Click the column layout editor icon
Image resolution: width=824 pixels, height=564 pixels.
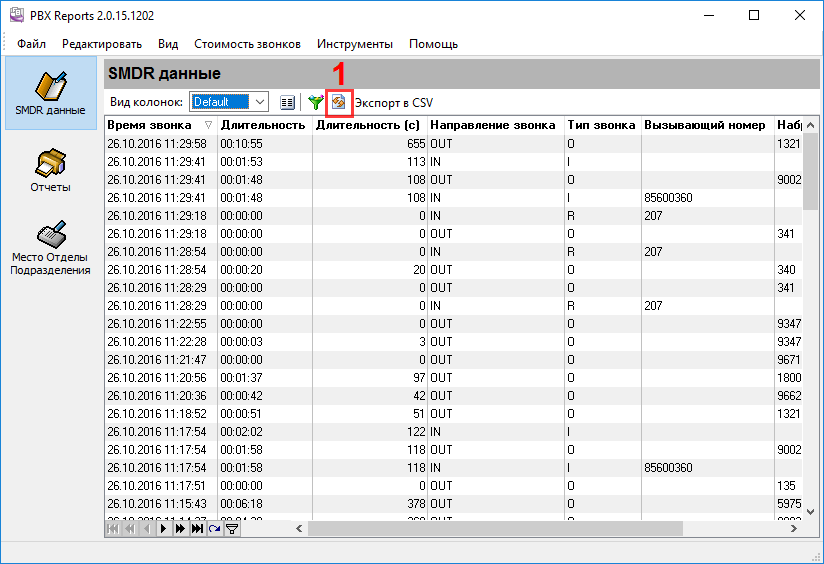coord(287,102)
